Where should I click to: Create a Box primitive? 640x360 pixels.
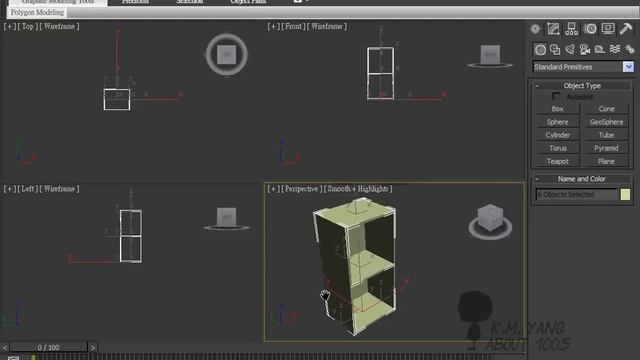point(558,109)
